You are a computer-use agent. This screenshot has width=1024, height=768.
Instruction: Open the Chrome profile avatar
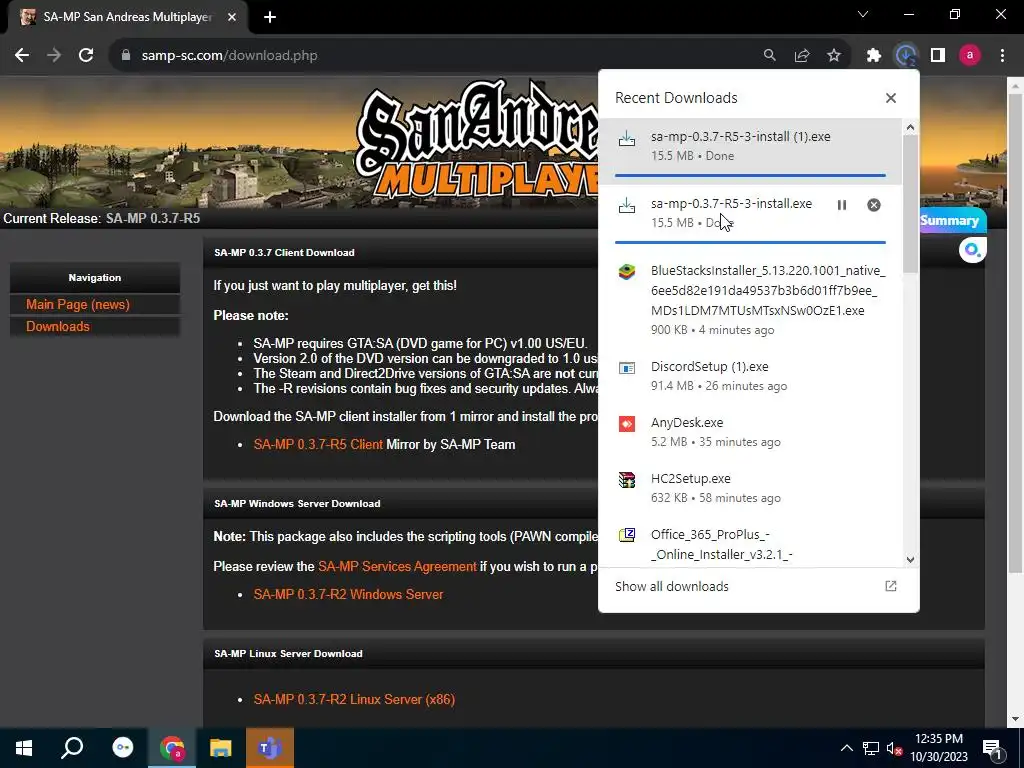[x=970, y=56]
